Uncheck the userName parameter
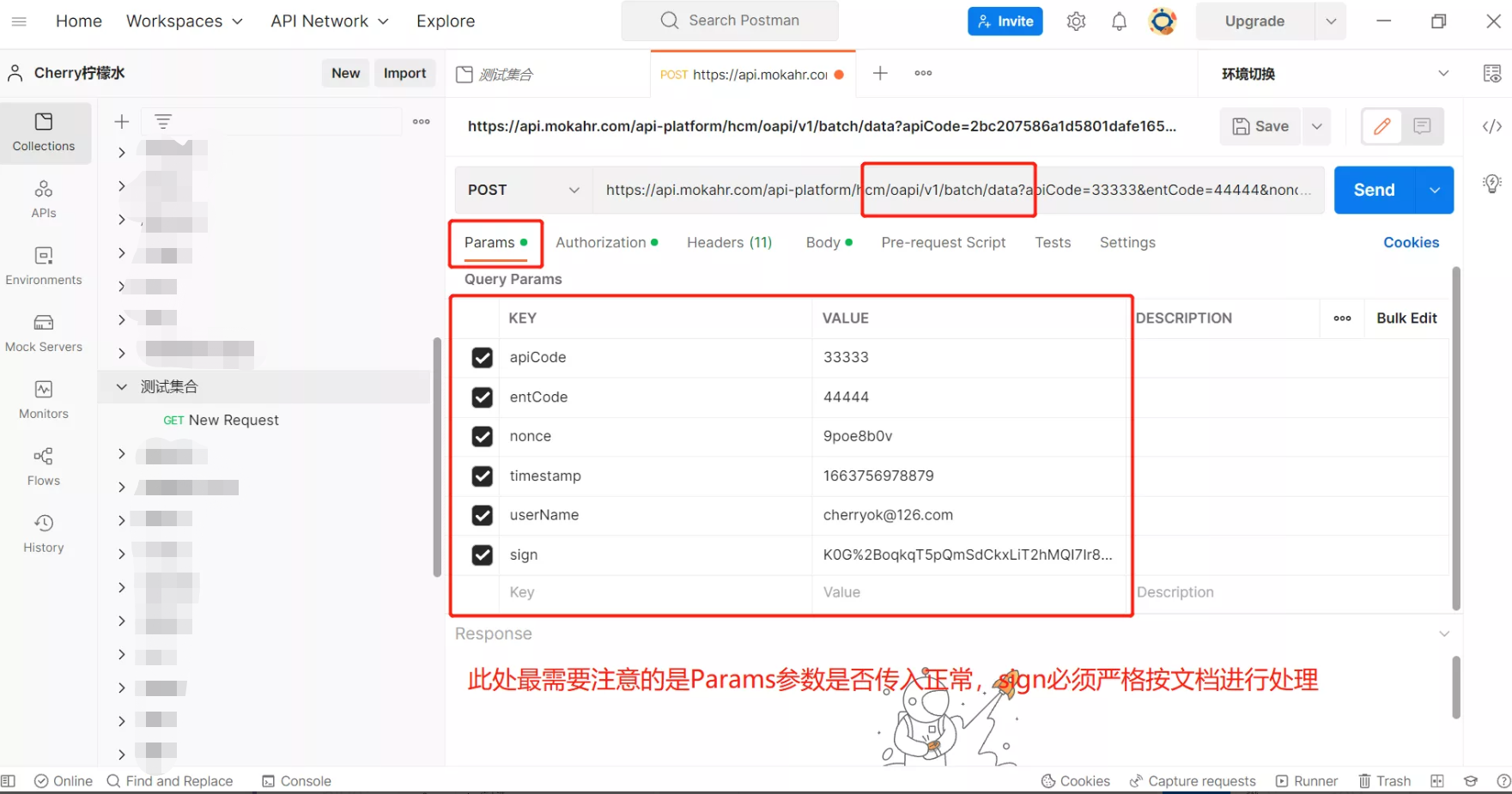1512x794 pixels. point(483,516)
